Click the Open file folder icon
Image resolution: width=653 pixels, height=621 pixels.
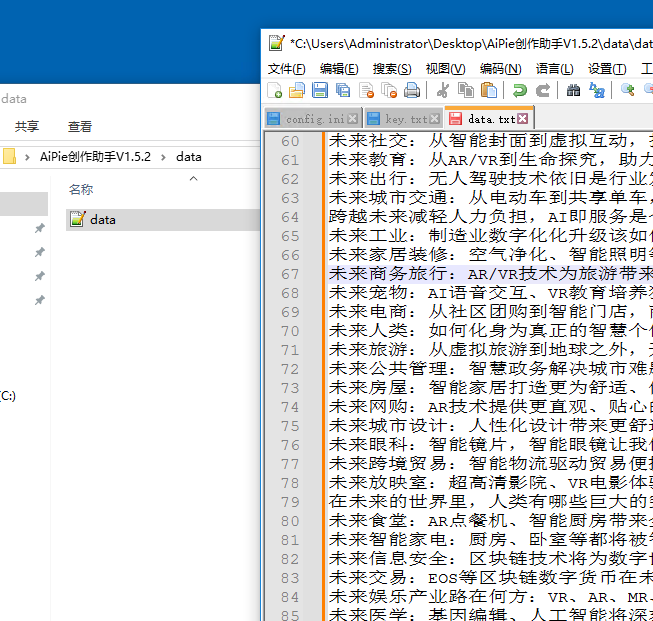click(x=297, y=90)
